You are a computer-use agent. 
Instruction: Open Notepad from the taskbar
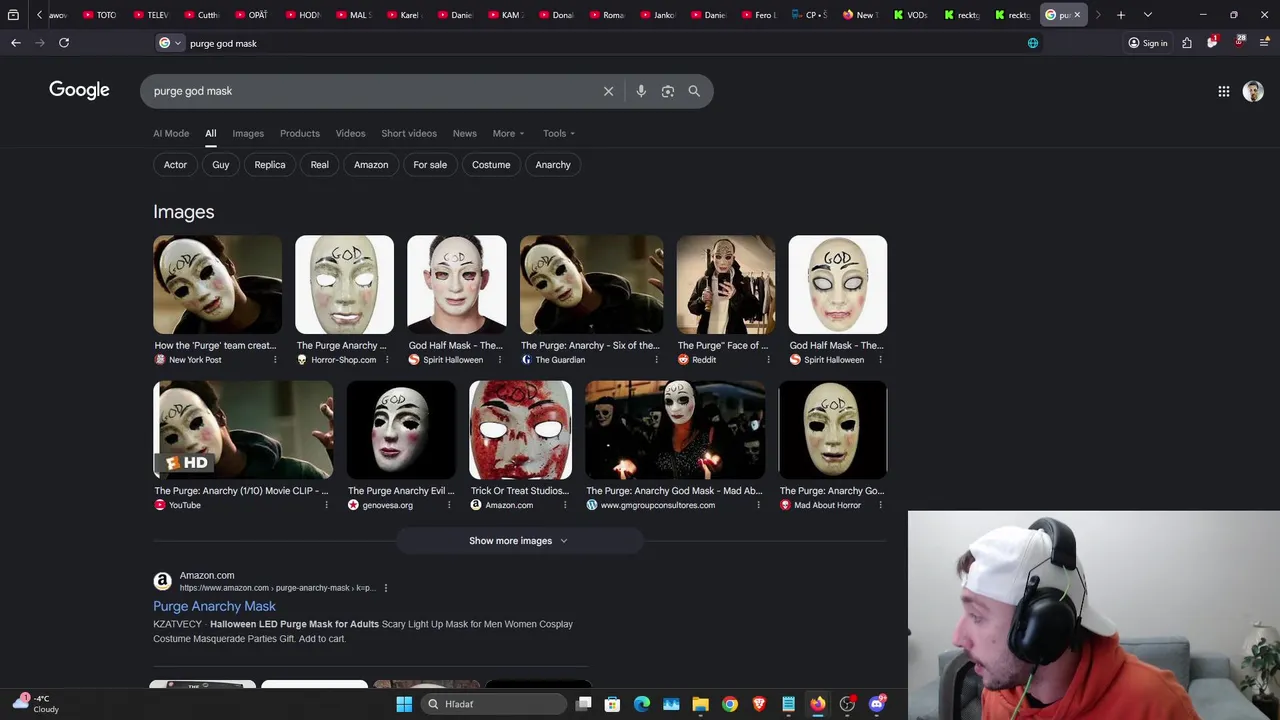pyautogui.click(x=789, y=704)
